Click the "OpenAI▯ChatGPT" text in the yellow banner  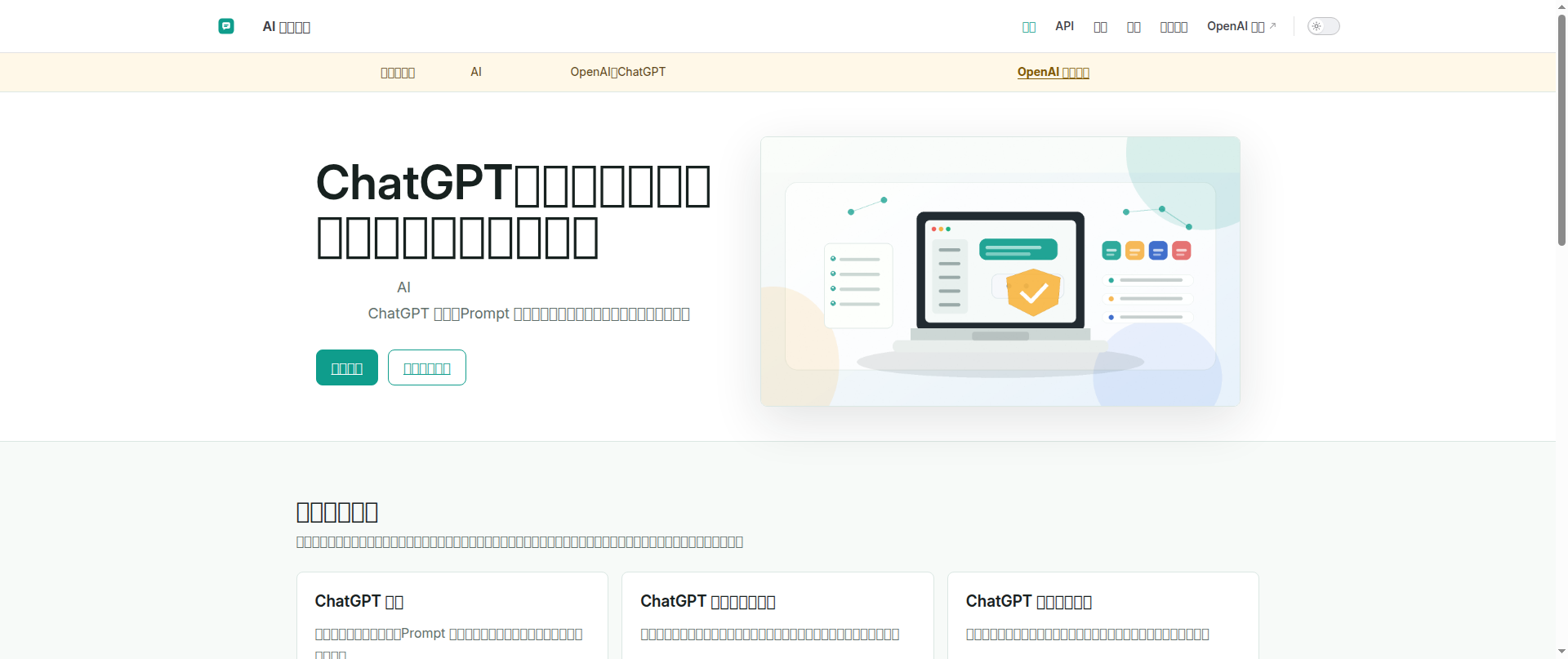pyautogui.click(x=617, y=72)
